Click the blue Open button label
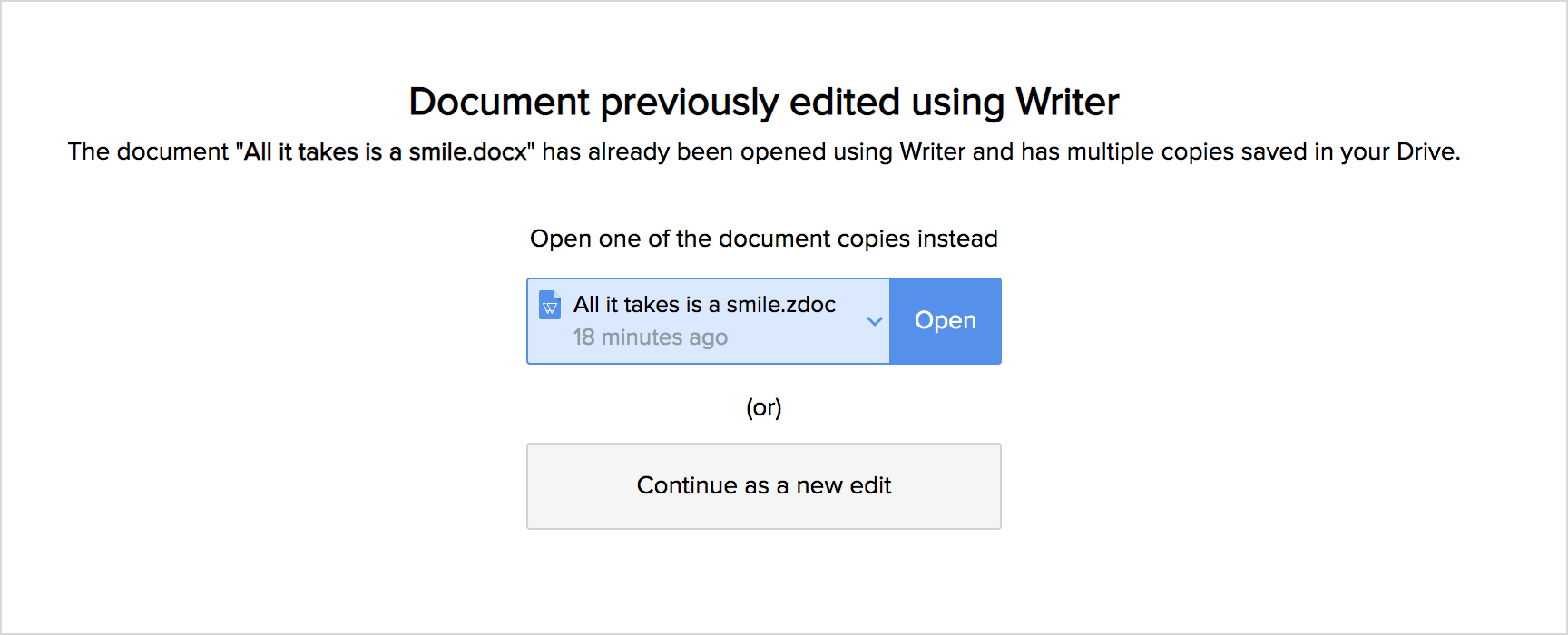Viewport: 1568px width, 635px height. coord(946,320)
